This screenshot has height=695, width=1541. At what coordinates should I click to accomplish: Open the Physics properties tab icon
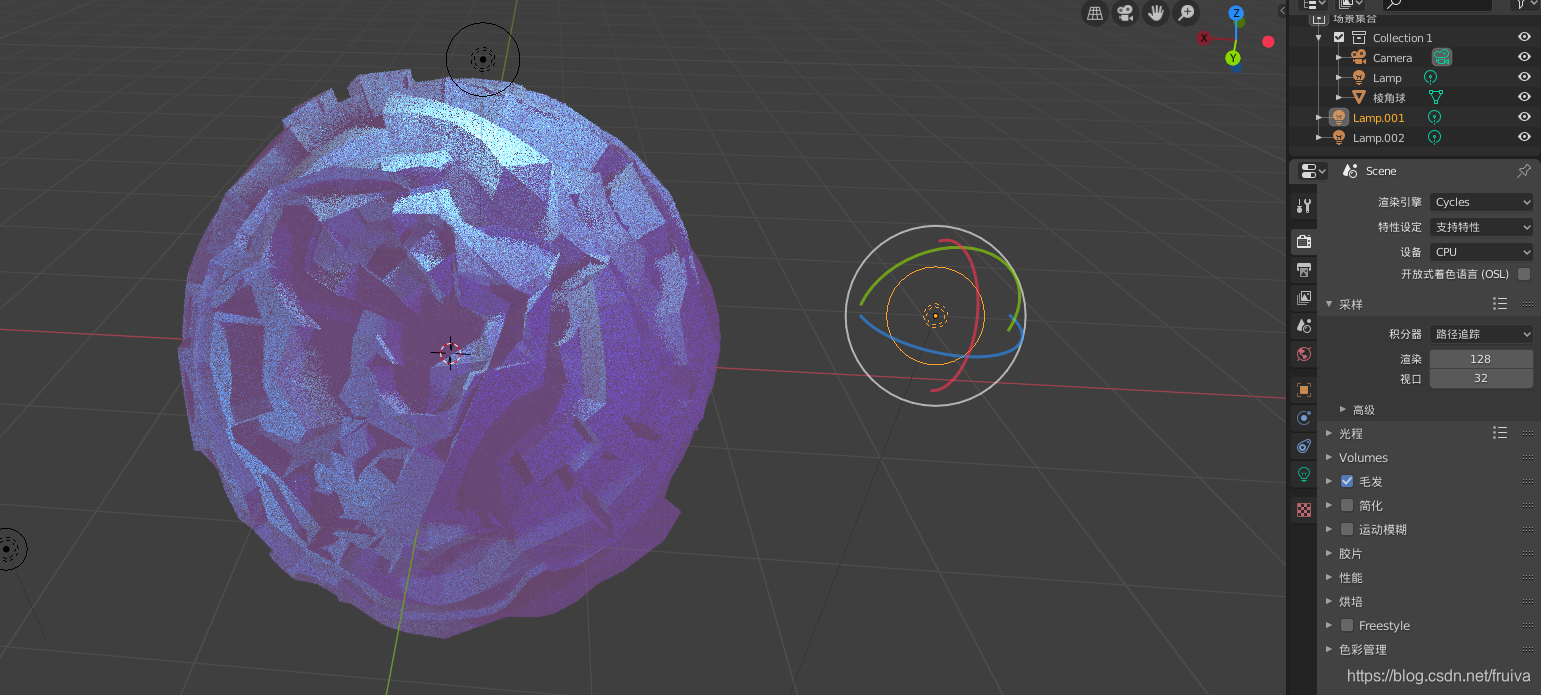tap(1304, 418)
